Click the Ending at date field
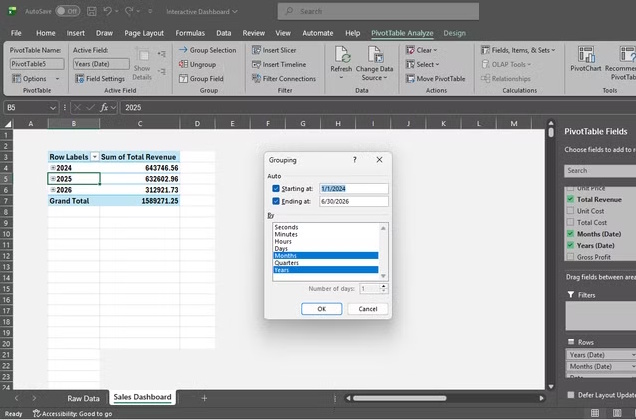This screenshot has width=636, height=420. pos(353,201)
